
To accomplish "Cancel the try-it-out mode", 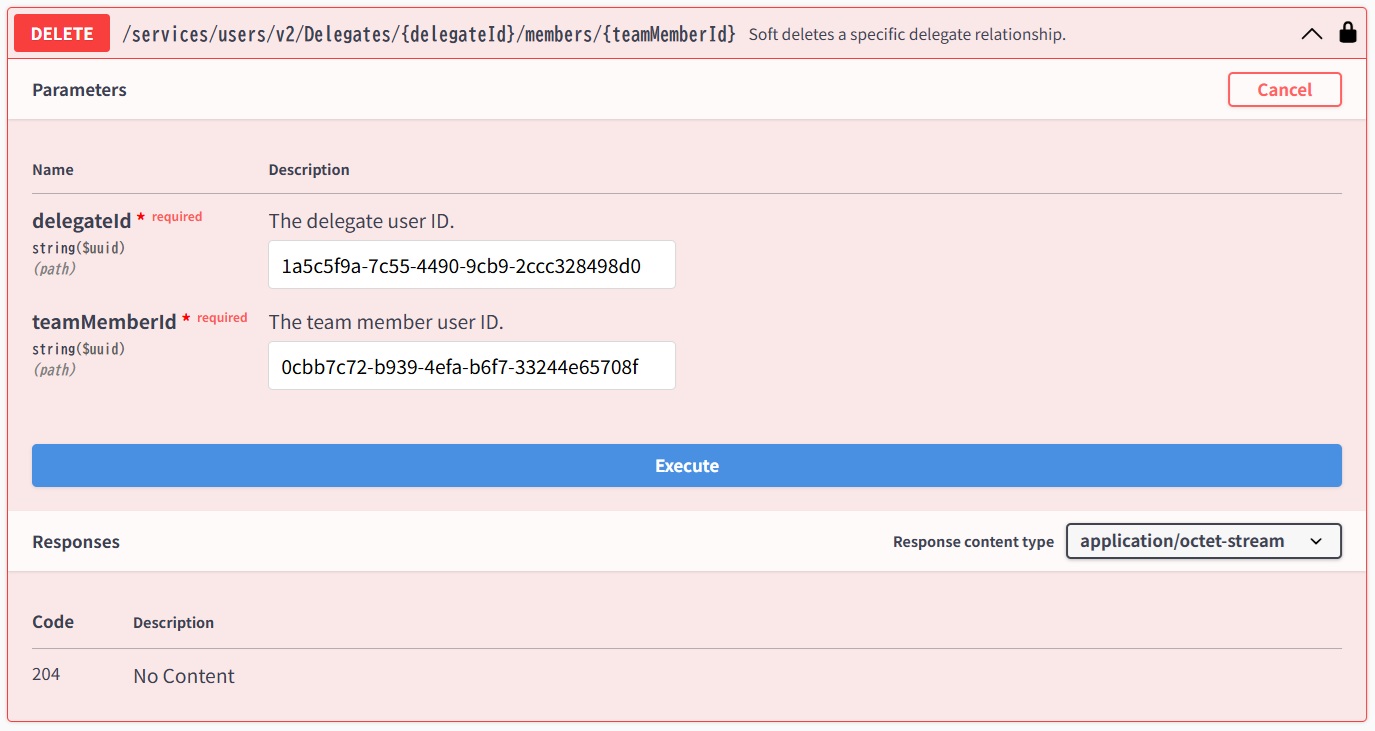I will click(x=1284, y=89).
